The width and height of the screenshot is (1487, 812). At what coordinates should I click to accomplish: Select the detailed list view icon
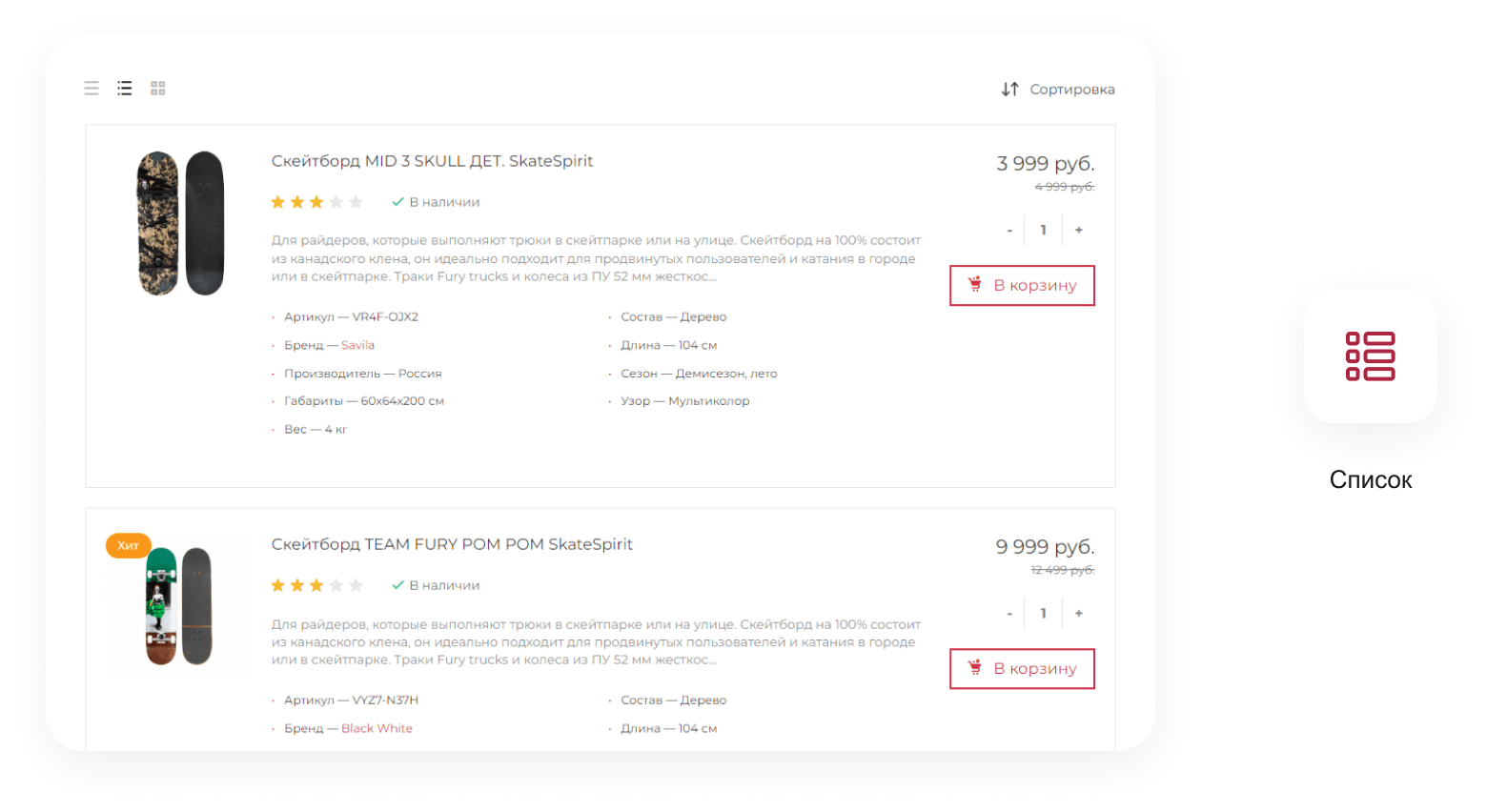[x=125, y=89]
